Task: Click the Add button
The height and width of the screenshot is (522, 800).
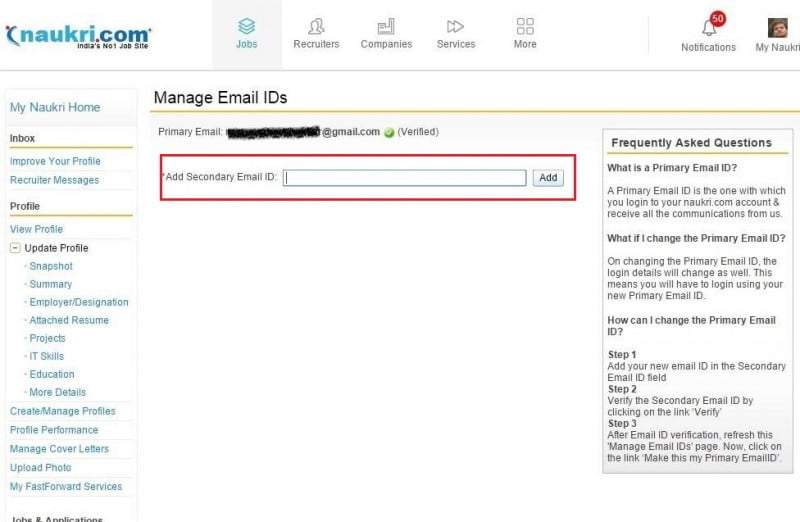Action: pos(547,178)
